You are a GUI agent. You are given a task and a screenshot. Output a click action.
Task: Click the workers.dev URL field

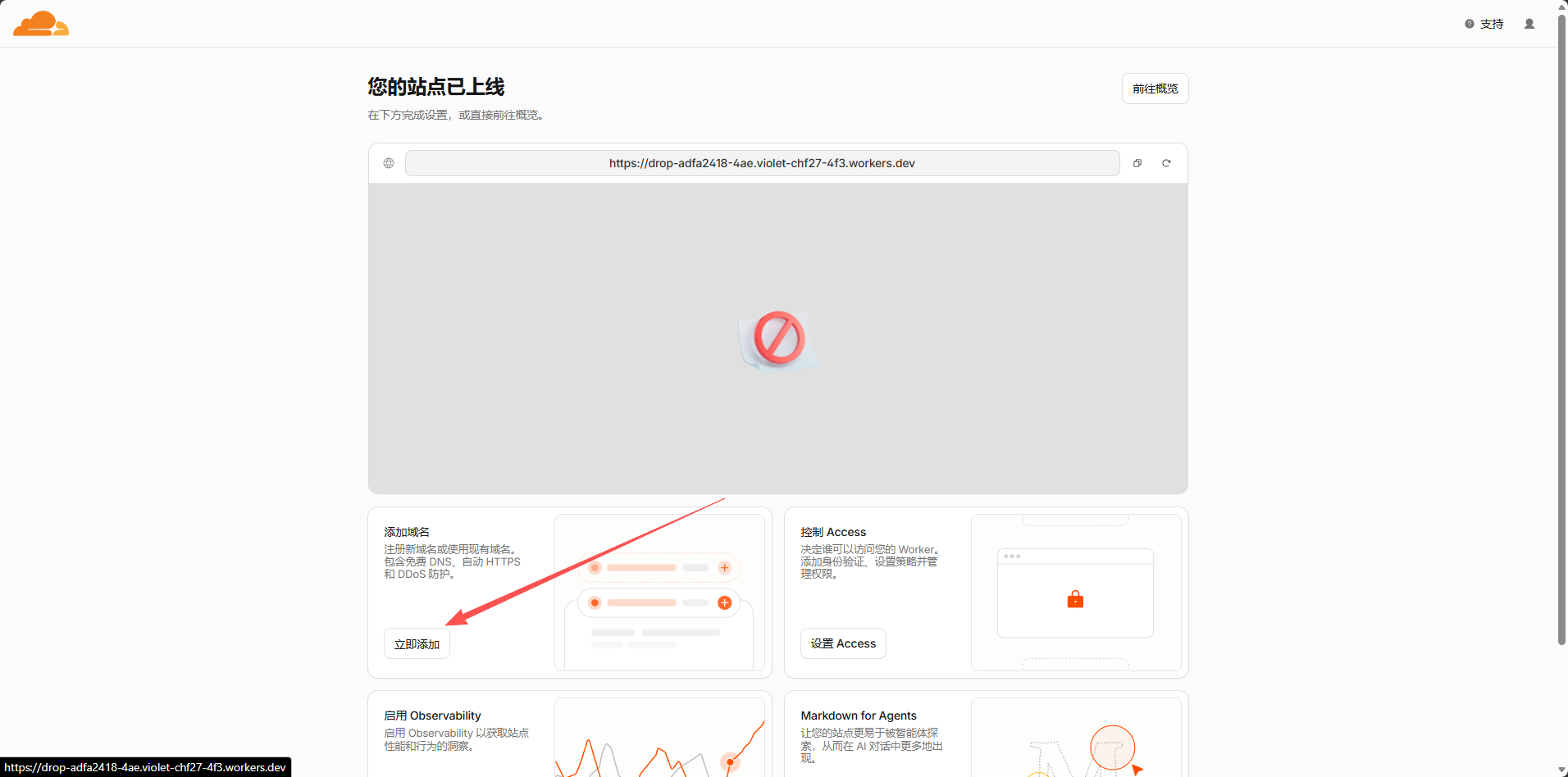pyautogui.click(x=762, y=163)
